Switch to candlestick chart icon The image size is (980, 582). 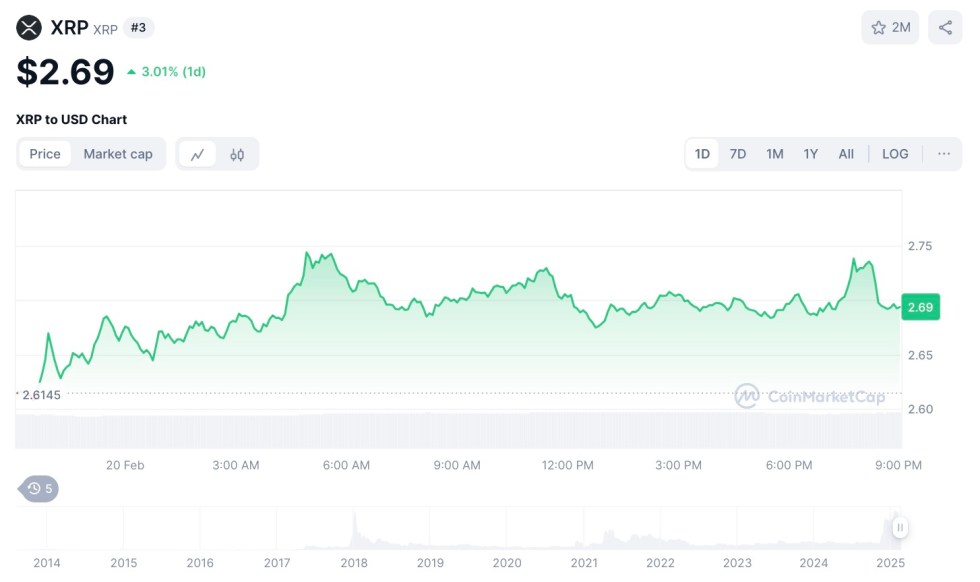point(237,154)
